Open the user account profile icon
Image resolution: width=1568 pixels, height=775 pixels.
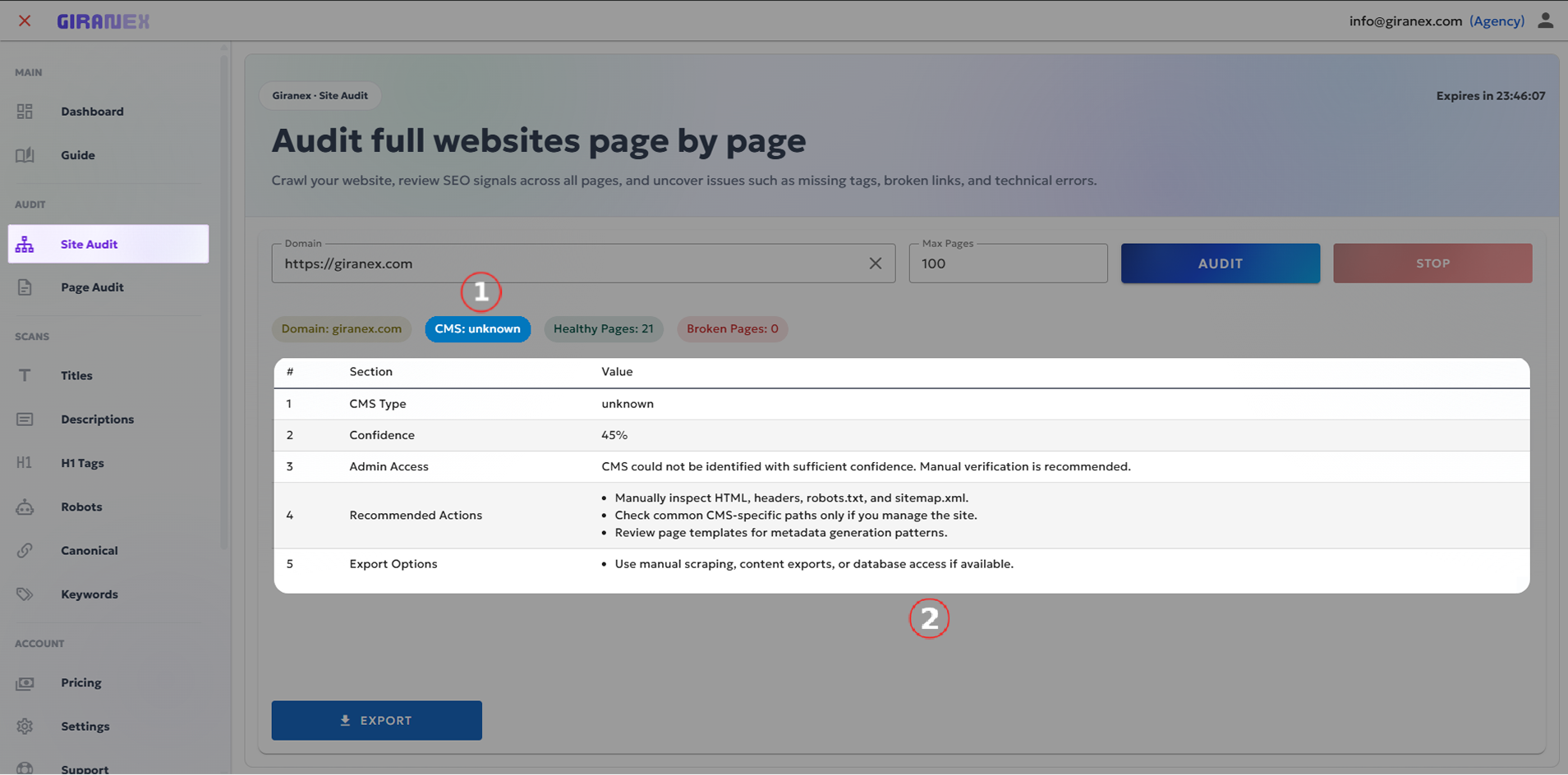[1545, 21]
